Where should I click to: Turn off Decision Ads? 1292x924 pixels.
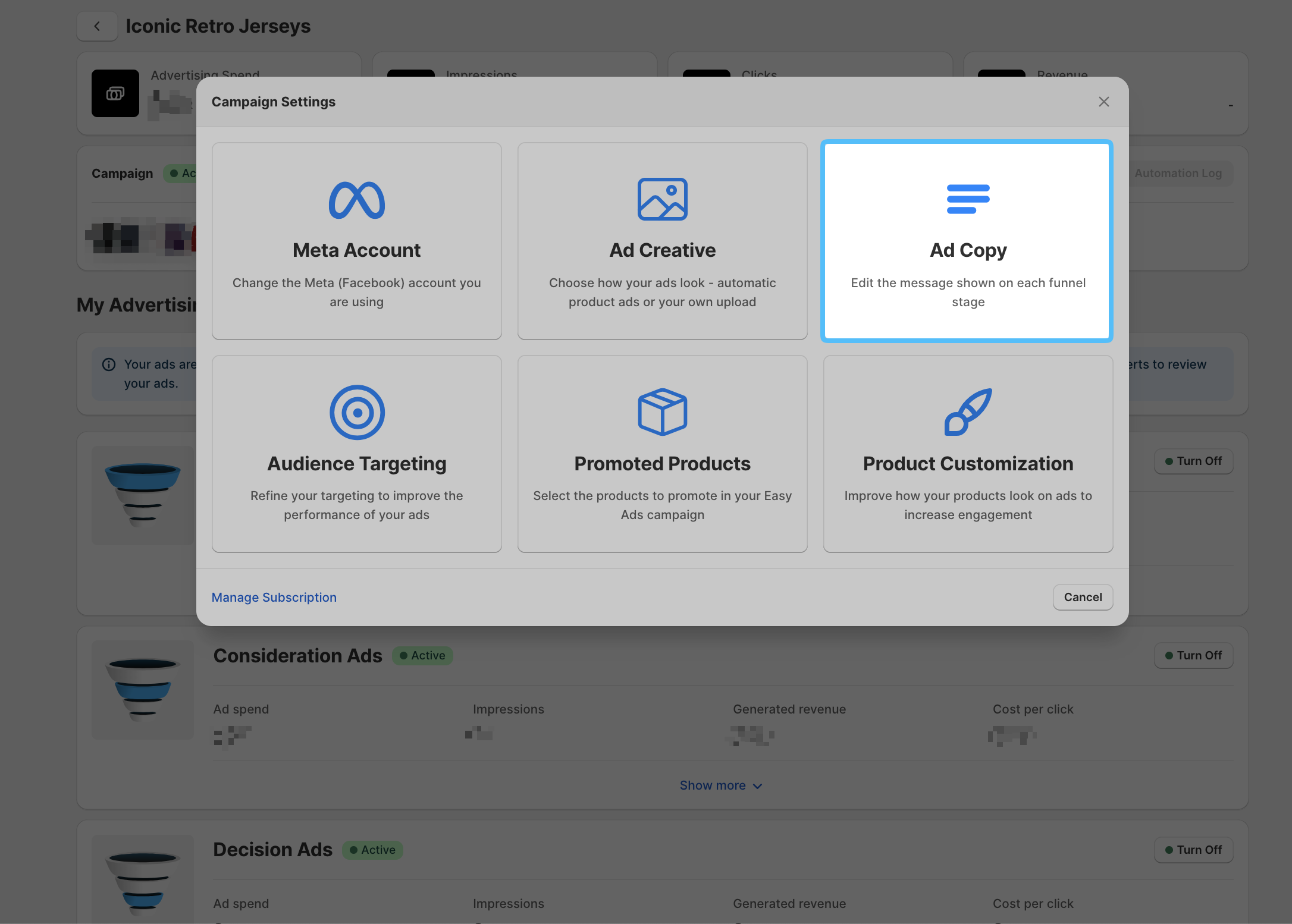(1193, 850)
